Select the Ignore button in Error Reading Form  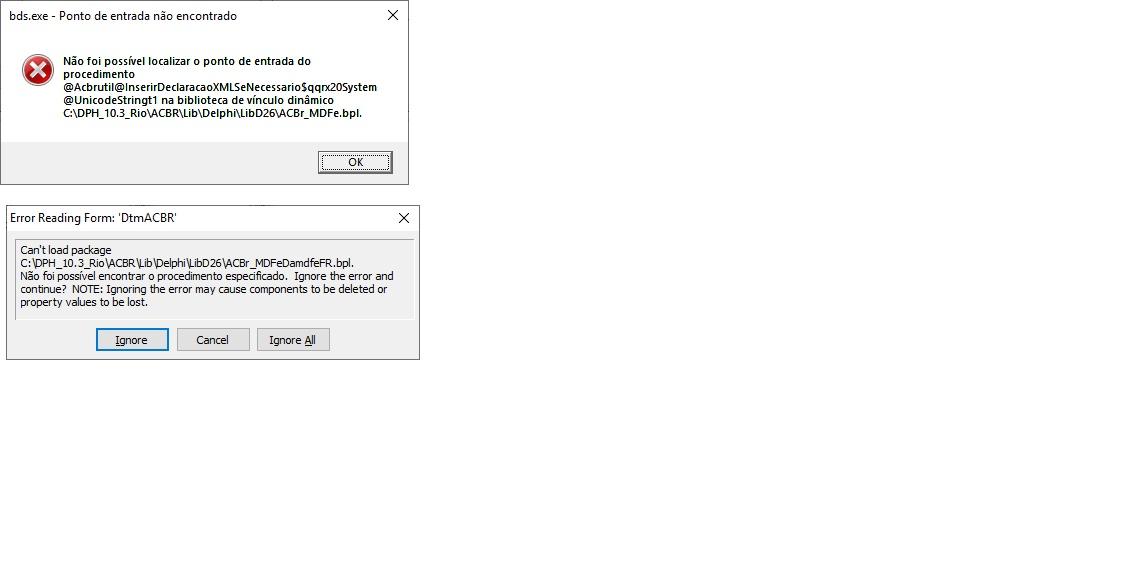tap(132, 340)
